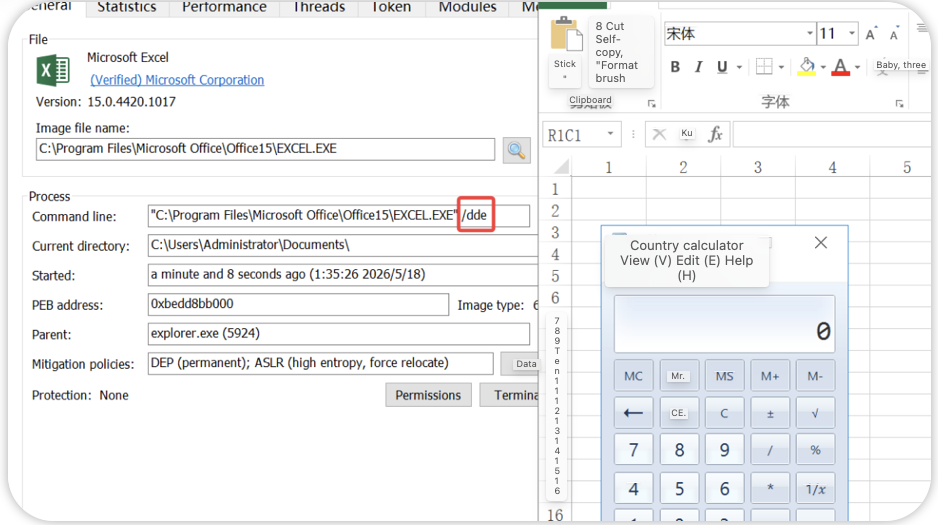Open the calculator View/Edit/Help menu bar
938x525 pixels.
pos(686,261)
